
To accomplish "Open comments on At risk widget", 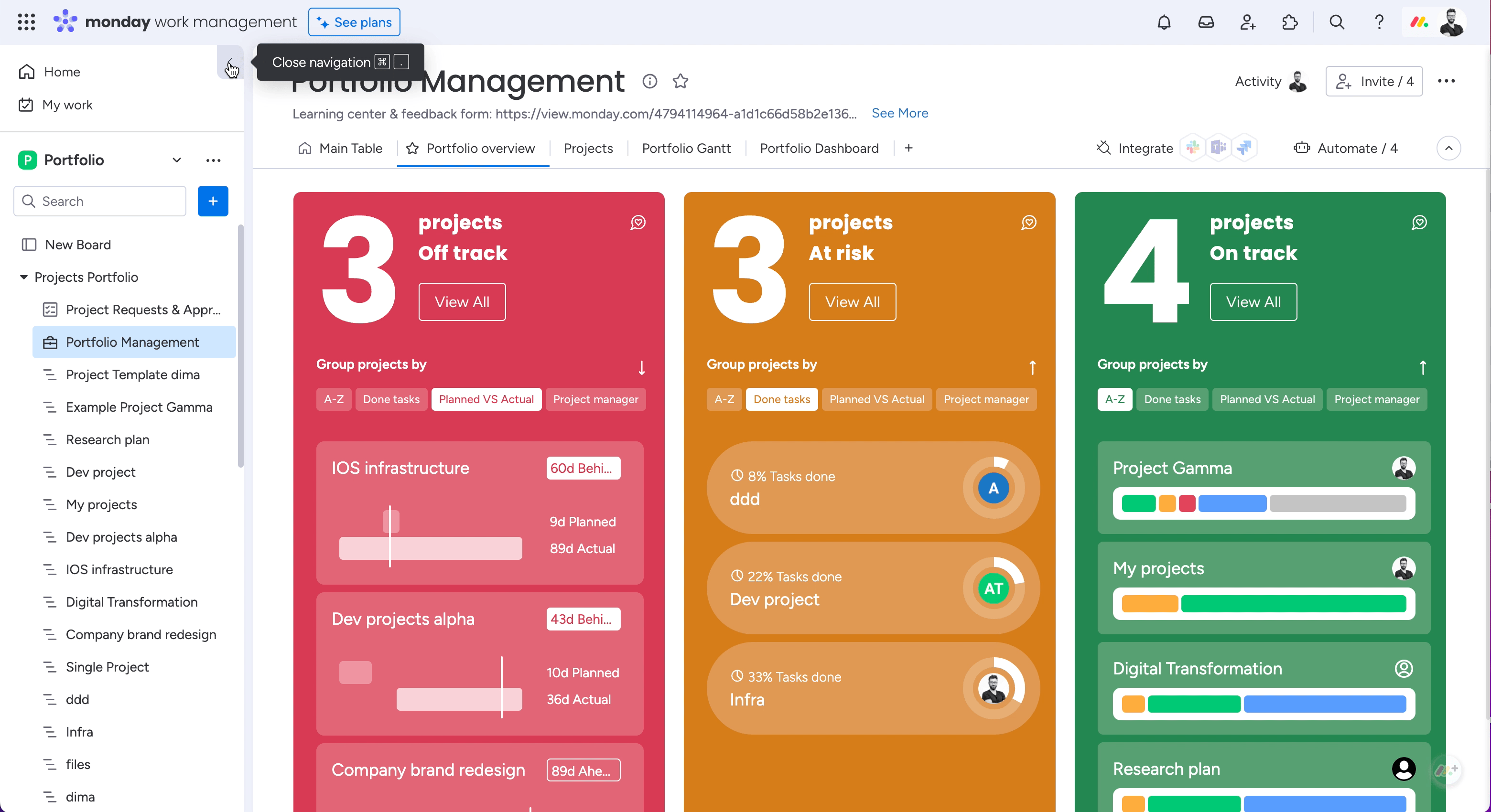I will point(1028,223).
